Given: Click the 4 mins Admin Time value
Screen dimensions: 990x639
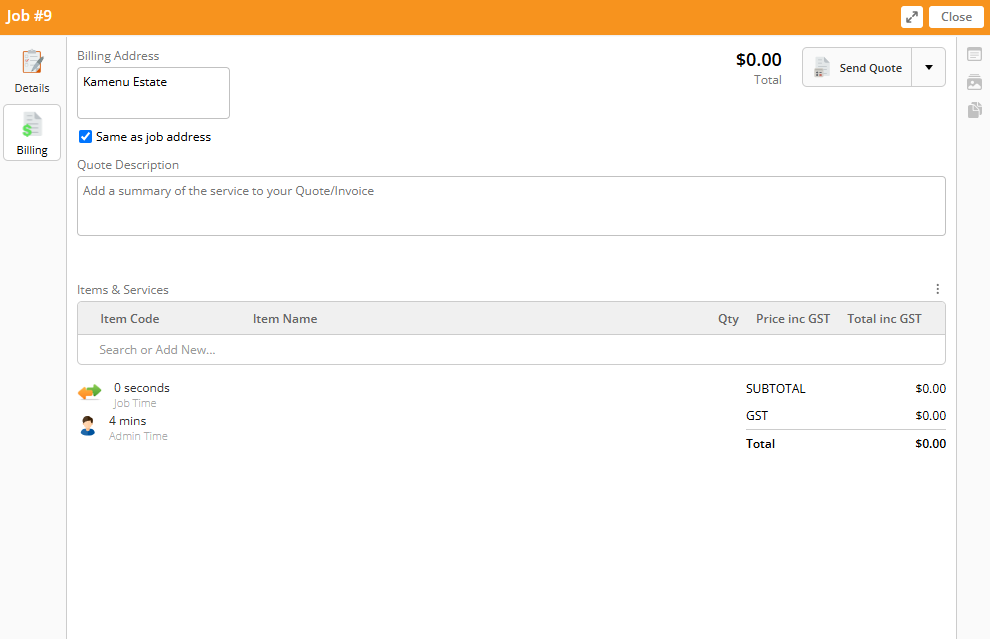Looking at the screenshot, I should tap(128, 421).
